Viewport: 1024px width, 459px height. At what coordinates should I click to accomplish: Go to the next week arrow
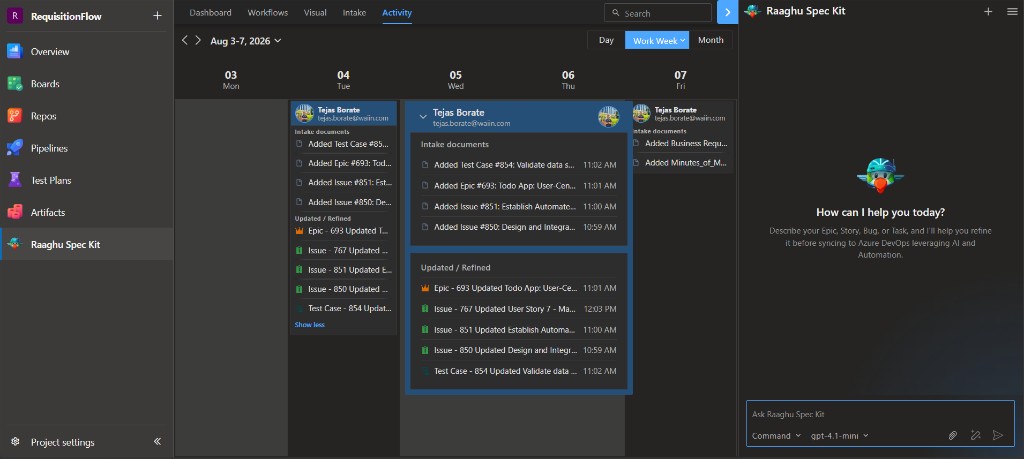198,40
